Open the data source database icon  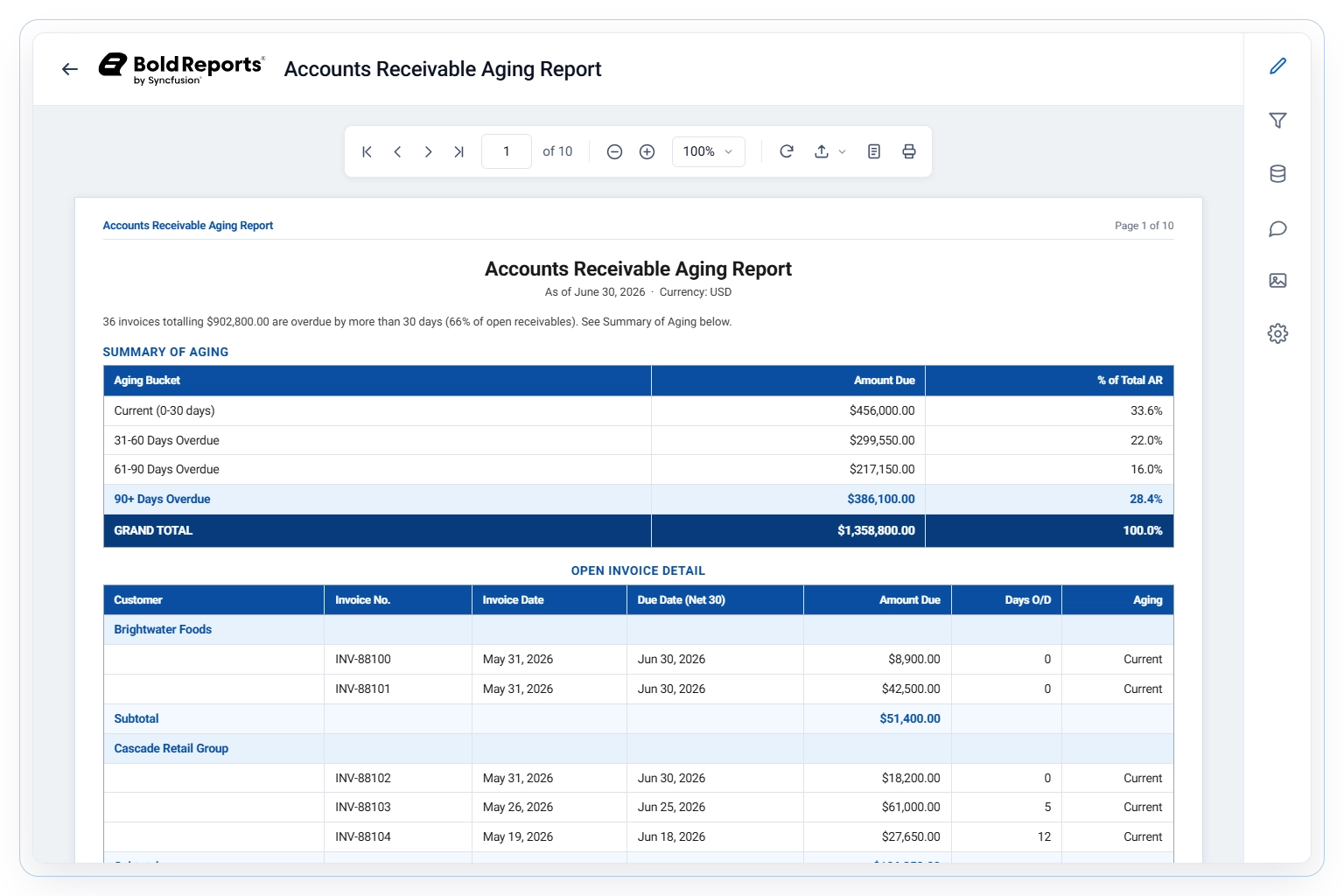click(1277, 173)
